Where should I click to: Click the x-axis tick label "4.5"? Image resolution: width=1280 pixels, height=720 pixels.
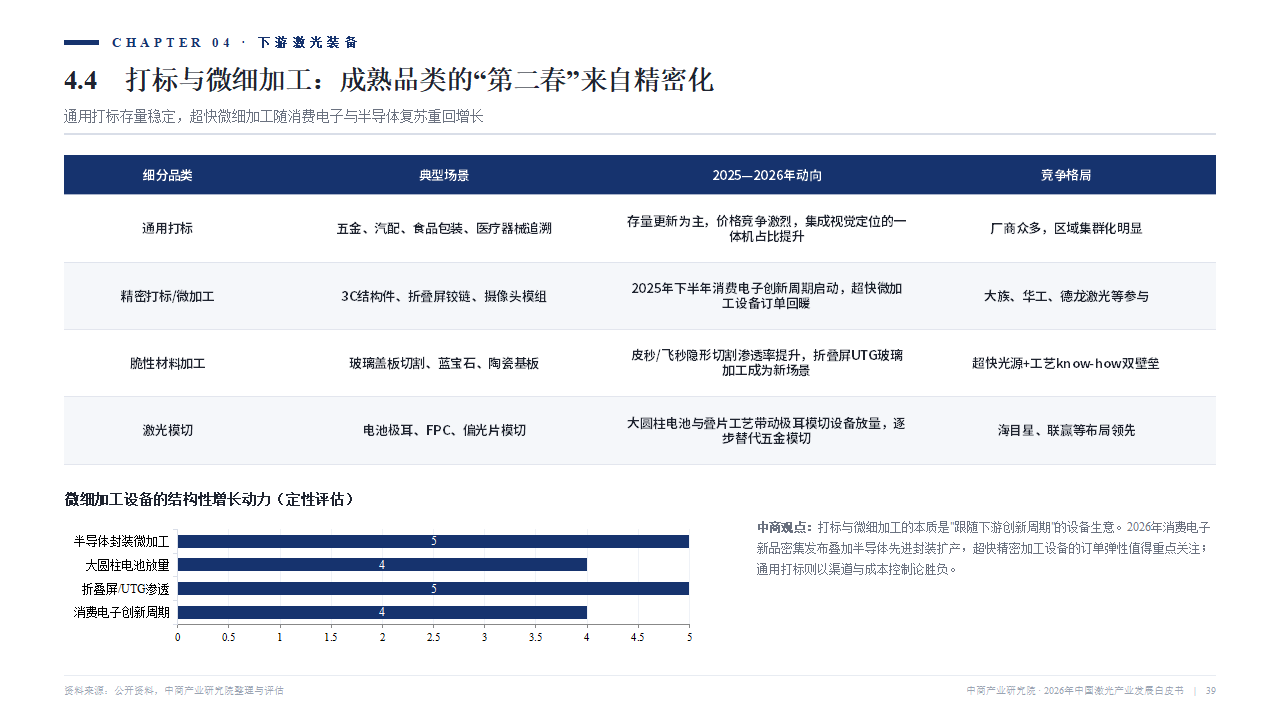[638, 637]
